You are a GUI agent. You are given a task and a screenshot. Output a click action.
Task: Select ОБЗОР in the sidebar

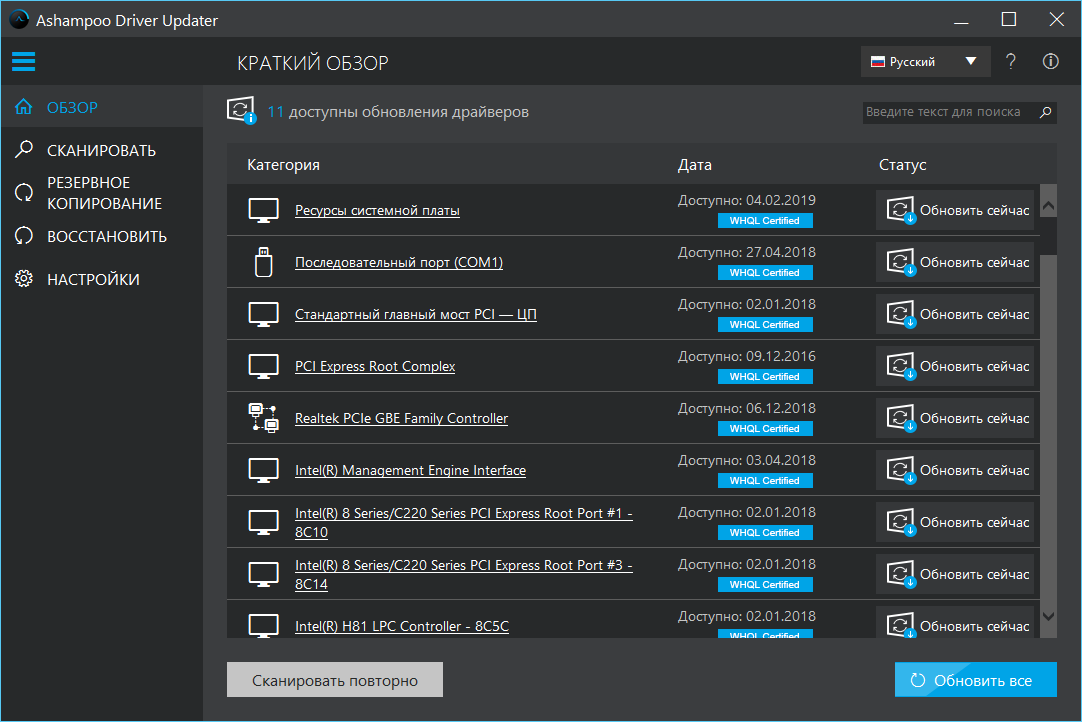pos(102,107)
